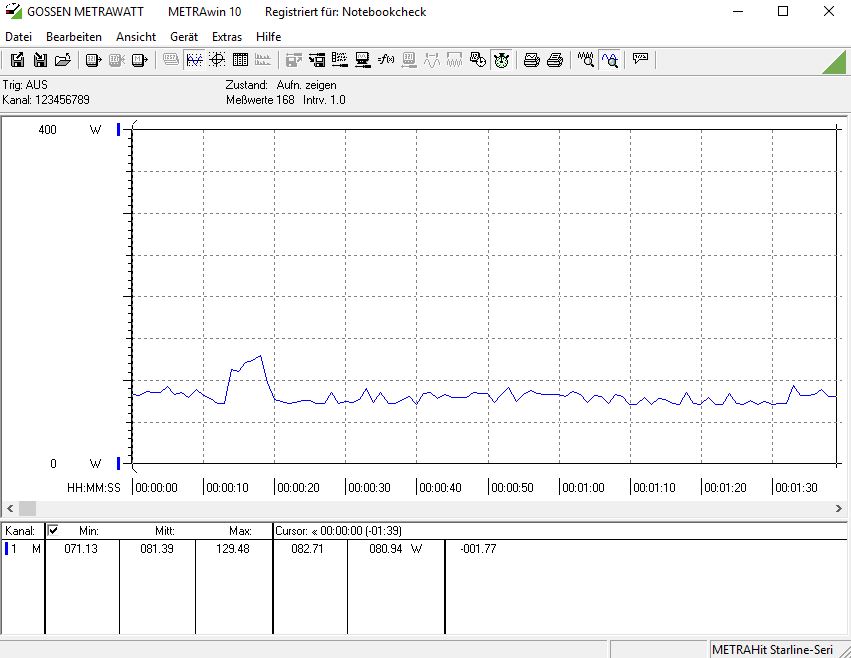Image resolution: width=851 pixels, height=658 pixels.
Task: Click the 00:00:30 time axis label
Action: pos(369,488)
